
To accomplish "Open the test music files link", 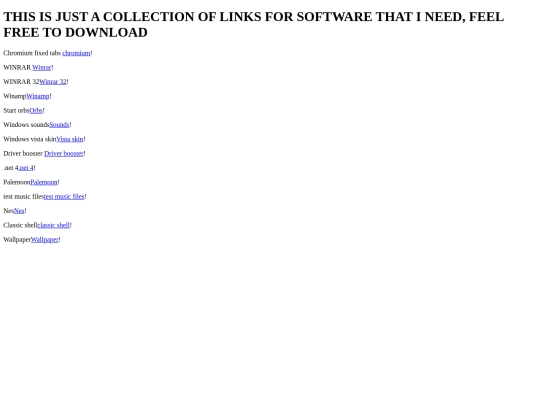I will tap(64, 197).
